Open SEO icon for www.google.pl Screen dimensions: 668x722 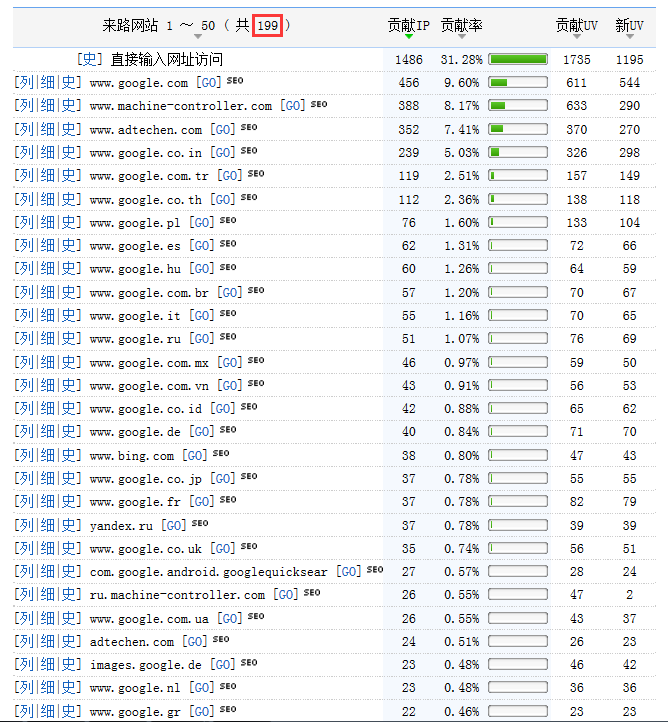pyautogui.click(x=228, y=220)
